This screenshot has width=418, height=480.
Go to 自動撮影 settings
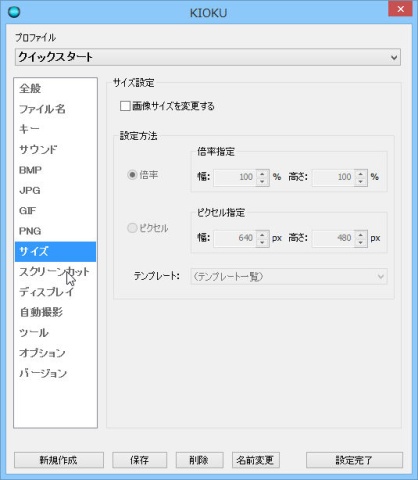pos(55,313)
